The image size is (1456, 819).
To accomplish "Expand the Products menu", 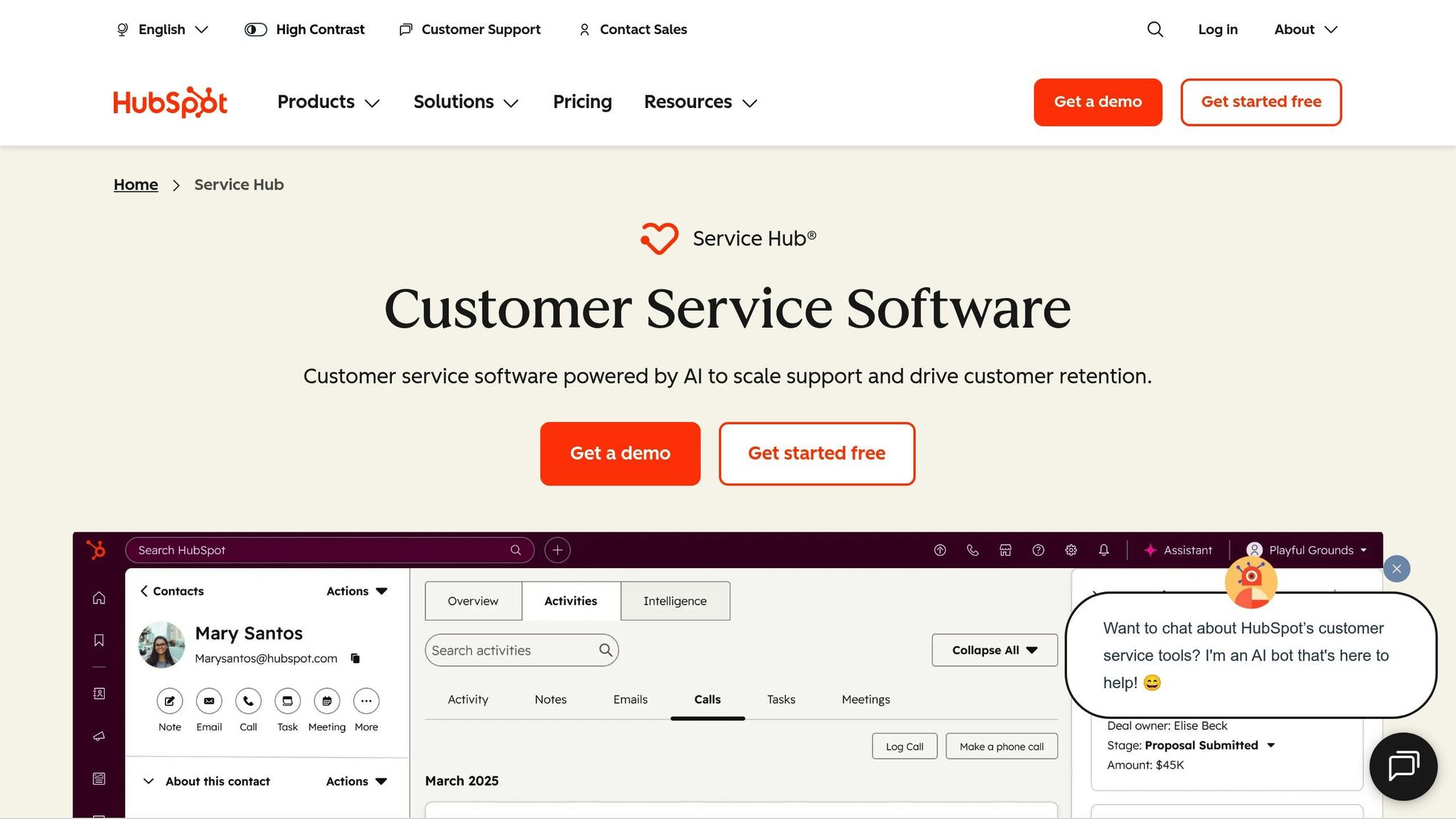I will 328,102.
